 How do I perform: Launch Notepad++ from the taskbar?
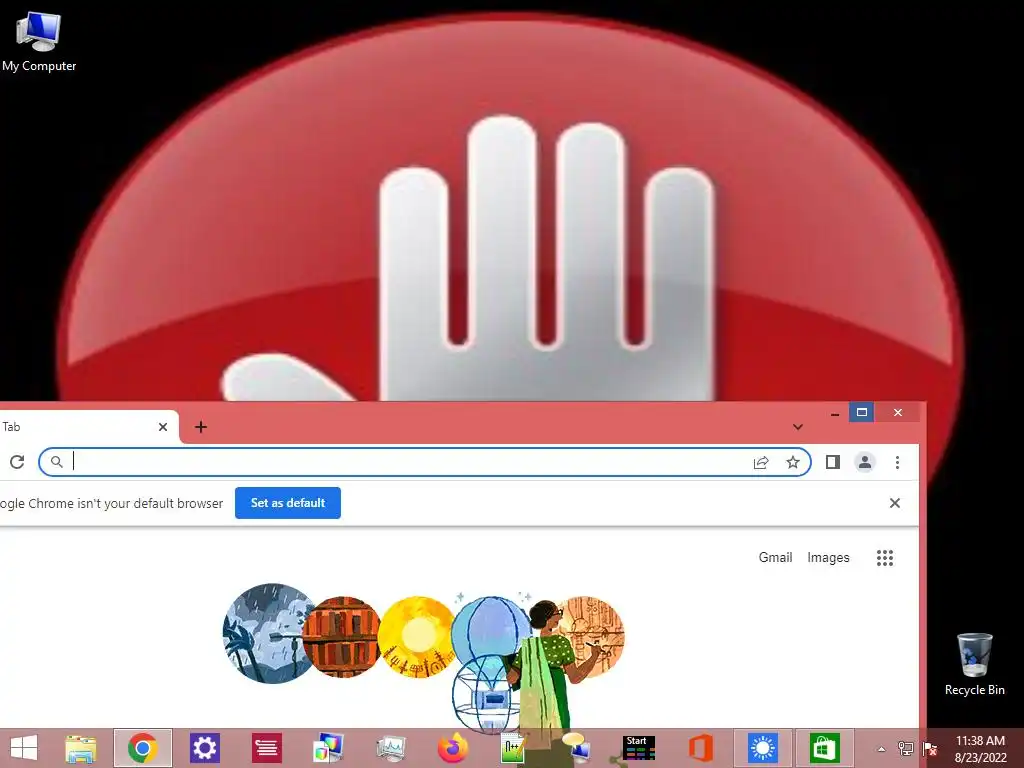(x=513, y=748)
